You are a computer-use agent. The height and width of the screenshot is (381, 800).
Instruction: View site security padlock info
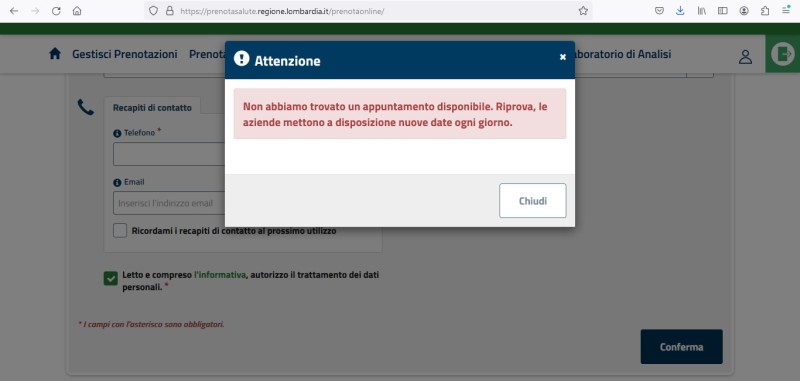click(170, 11)
